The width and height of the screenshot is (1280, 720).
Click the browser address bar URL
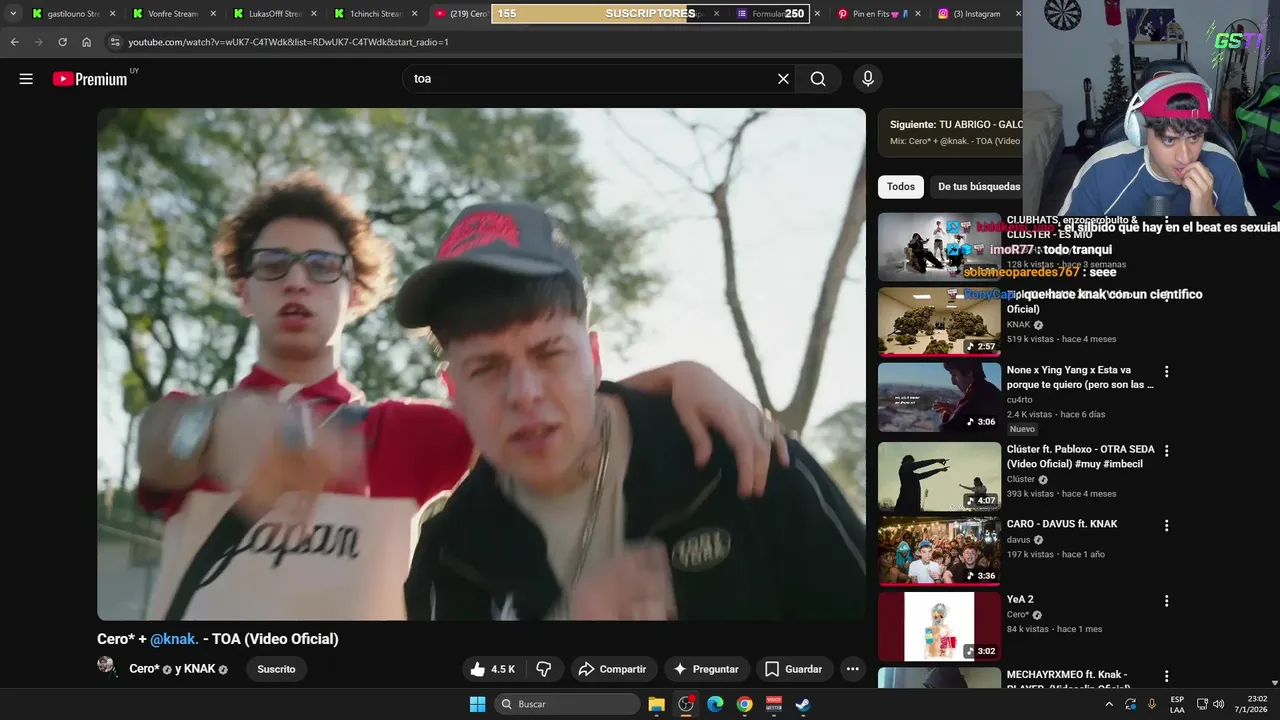click(288, 42)
